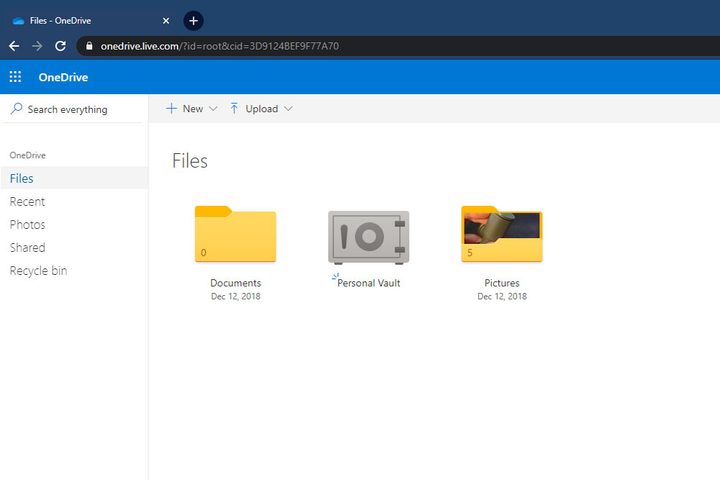The image size is (720, 480).
Task: Open the app launcher grid icon
Action: pos(15,77)
